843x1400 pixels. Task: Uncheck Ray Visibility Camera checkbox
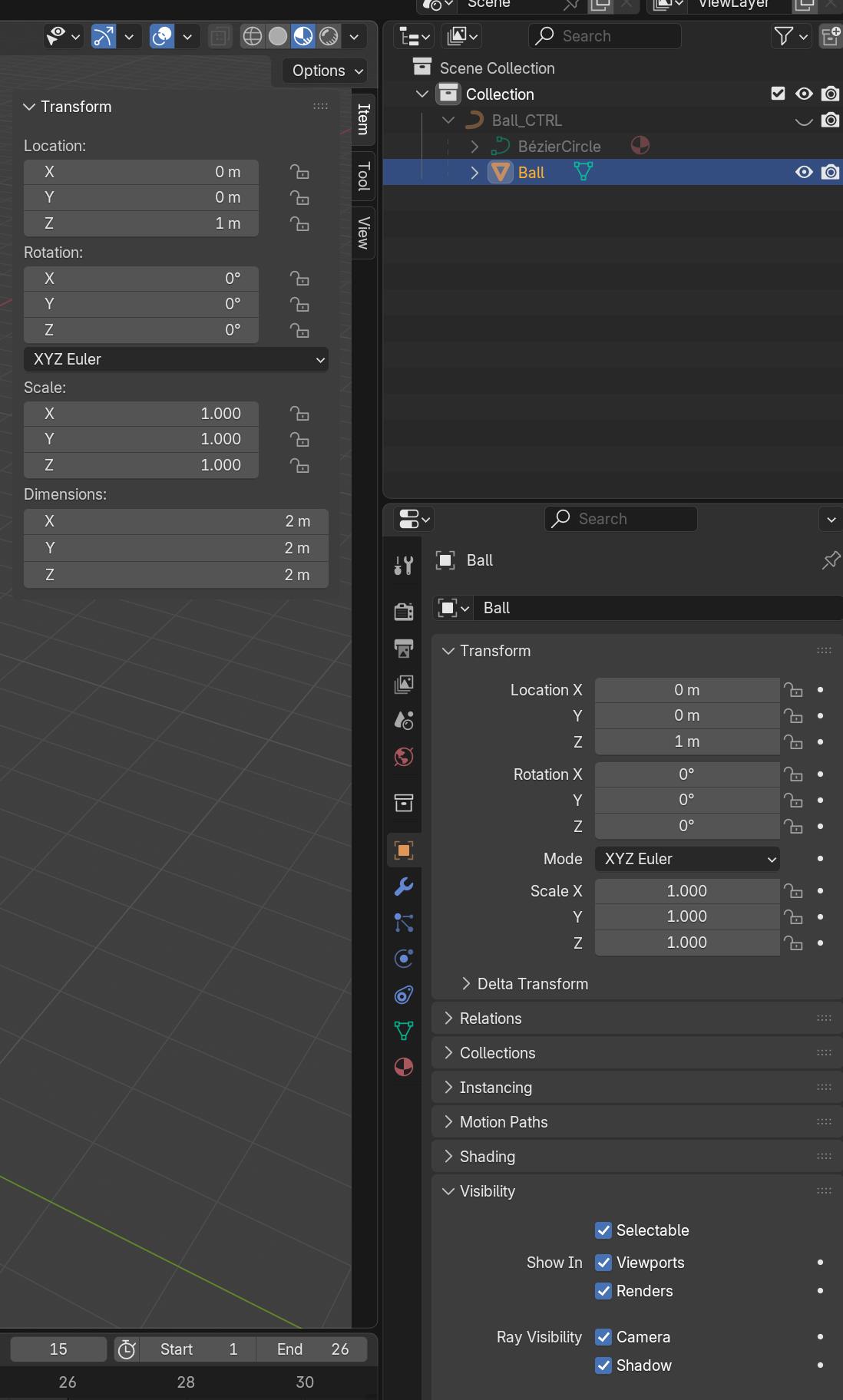pos(603,1337)
